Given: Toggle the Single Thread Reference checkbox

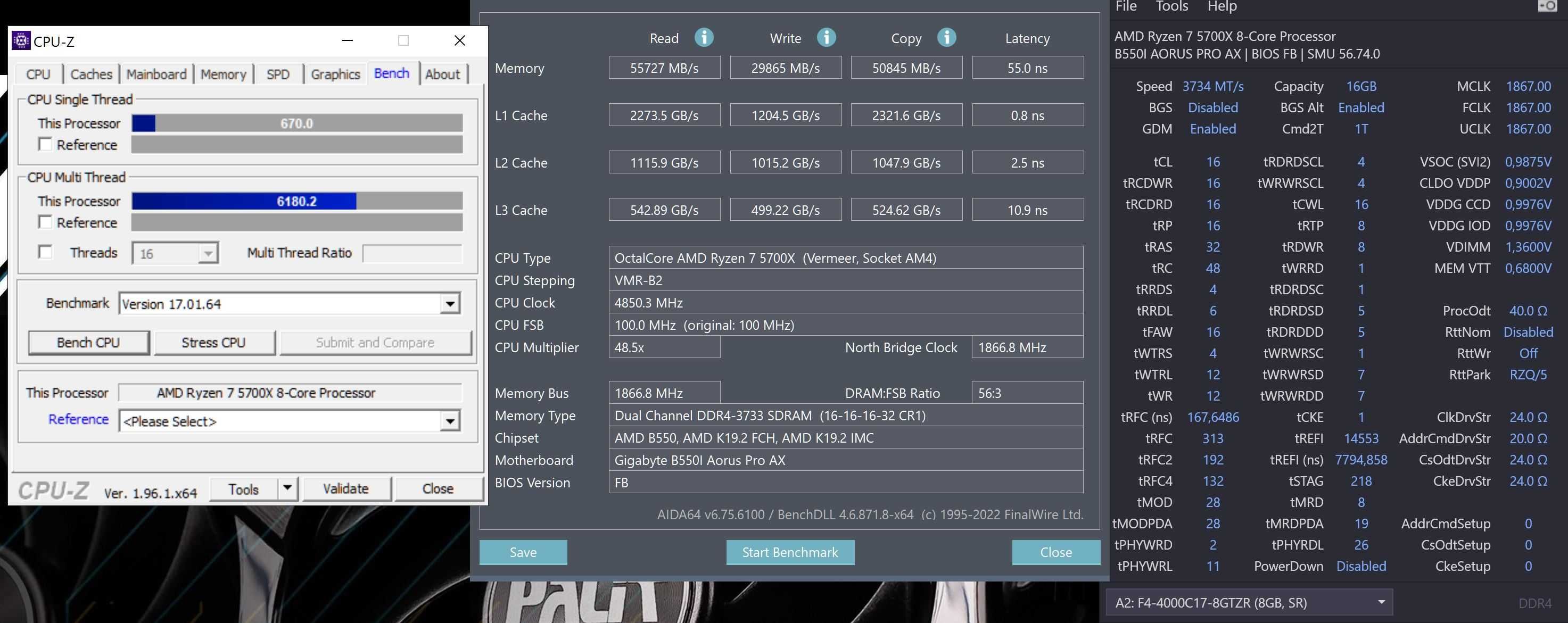Looking at the screenshot, I should pos(45,144).
